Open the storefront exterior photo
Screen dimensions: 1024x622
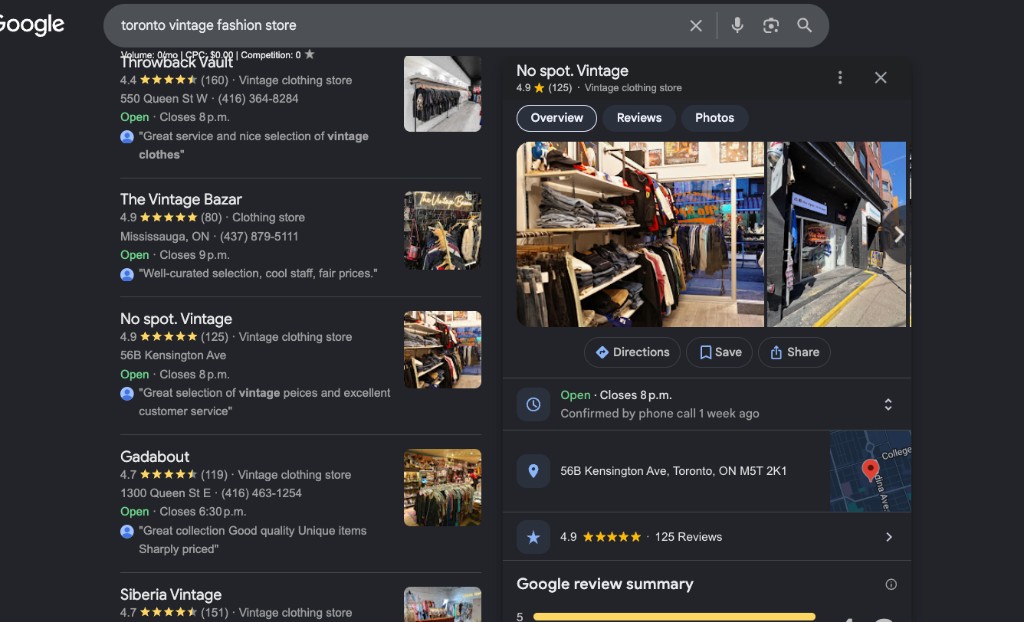pyautogui.click(x=837, y=235)
